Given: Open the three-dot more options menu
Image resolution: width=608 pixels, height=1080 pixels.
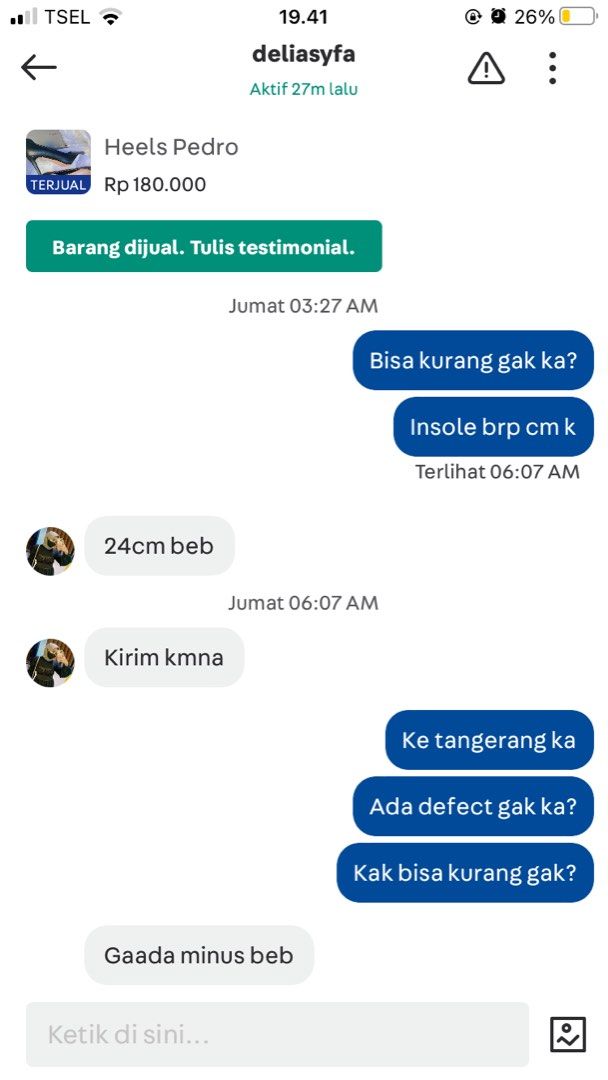Looking at the screenshot, I should point(552,68).
